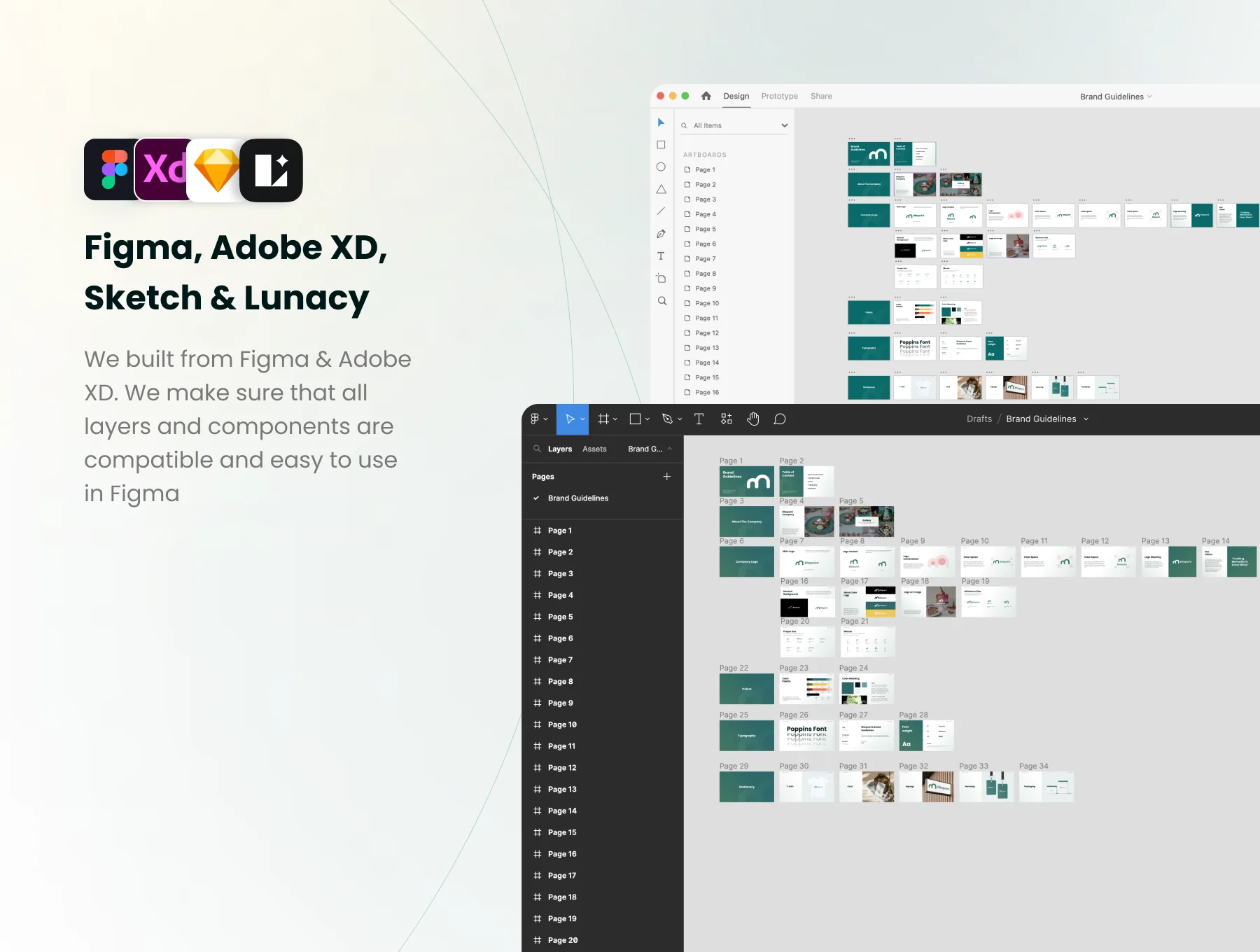The height and width of the screenshot is (952, 1260).
Task: Click the All Items search field
Action: (735, 125)
